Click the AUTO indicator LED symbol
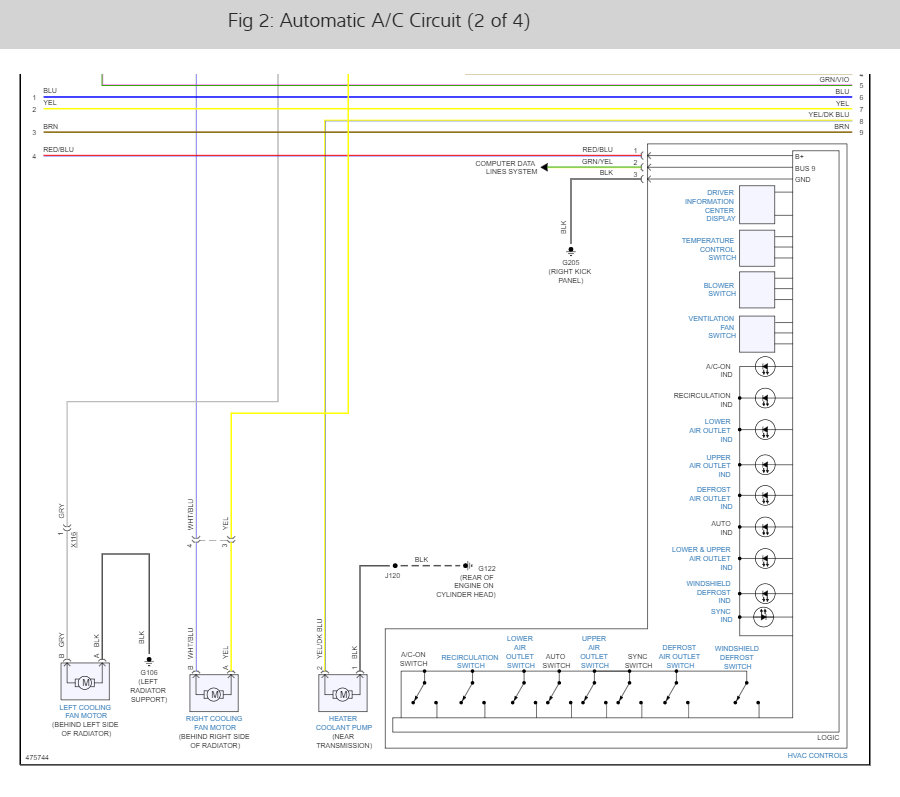This screenshot has width=900, height=797. click(x=765, y=527)
